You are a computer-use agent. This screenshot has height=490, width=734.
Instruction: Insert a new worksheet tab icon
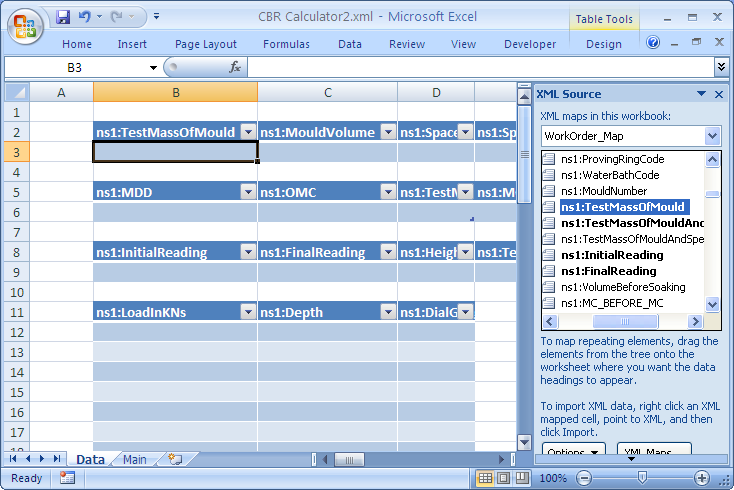(176, 460)
